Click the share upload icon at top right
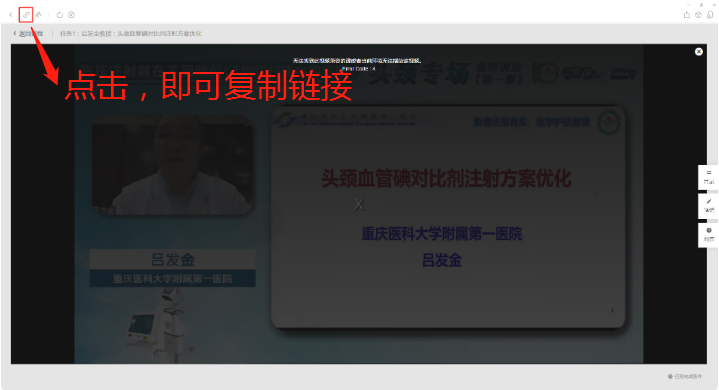 [686, 15]
